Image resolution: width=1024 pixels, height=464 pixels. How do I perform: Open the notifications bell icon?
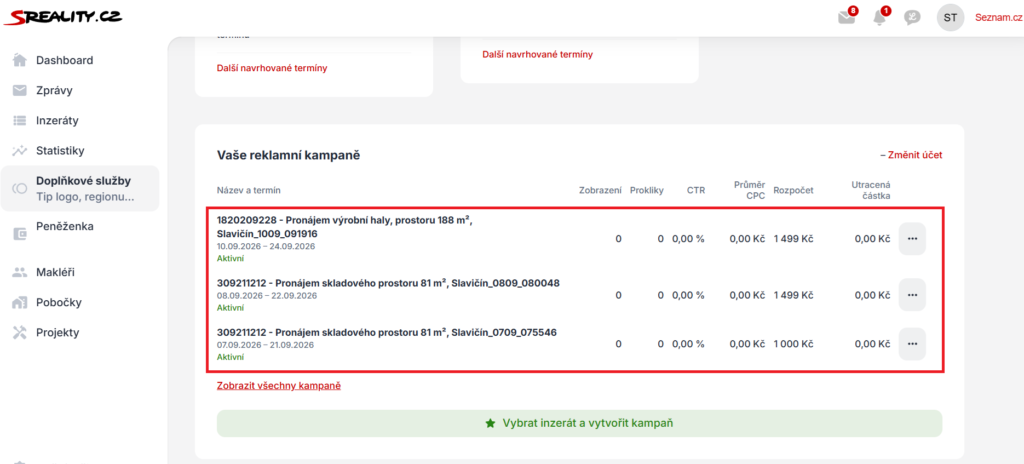(880, 18)
